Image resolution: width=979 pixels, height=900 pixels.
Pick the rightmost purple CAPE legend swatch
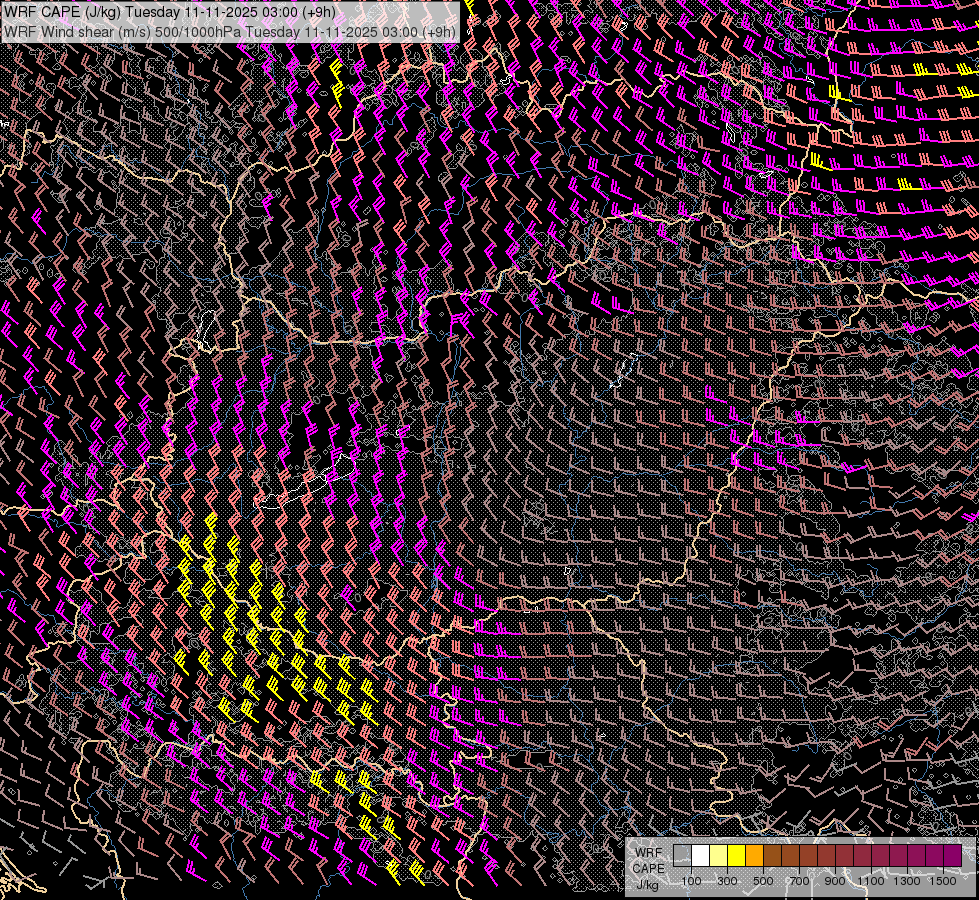pos(952,856)
